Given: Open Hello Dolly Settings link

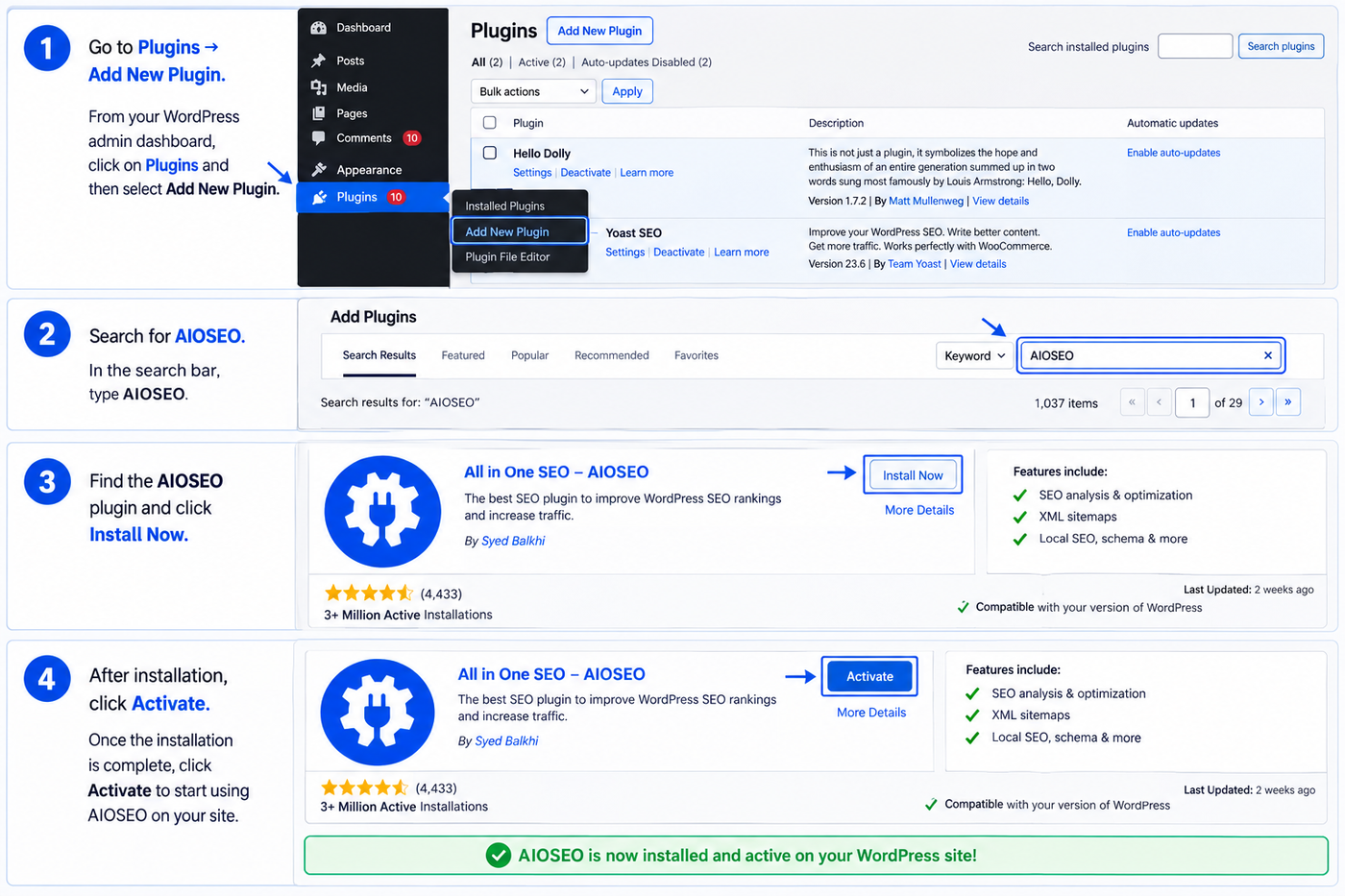Looking at the screenshot, I should click(x=532, y=173).
